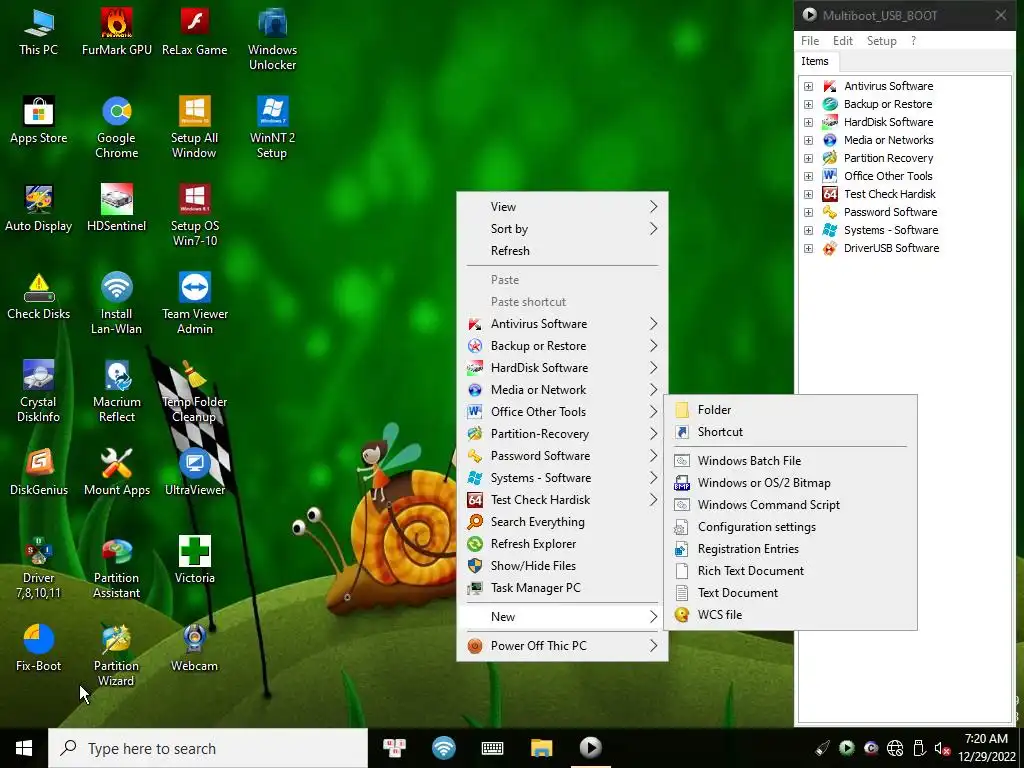1024x768 pixels.
Task: Create new Registration Entries file
Action: point(790,549)
